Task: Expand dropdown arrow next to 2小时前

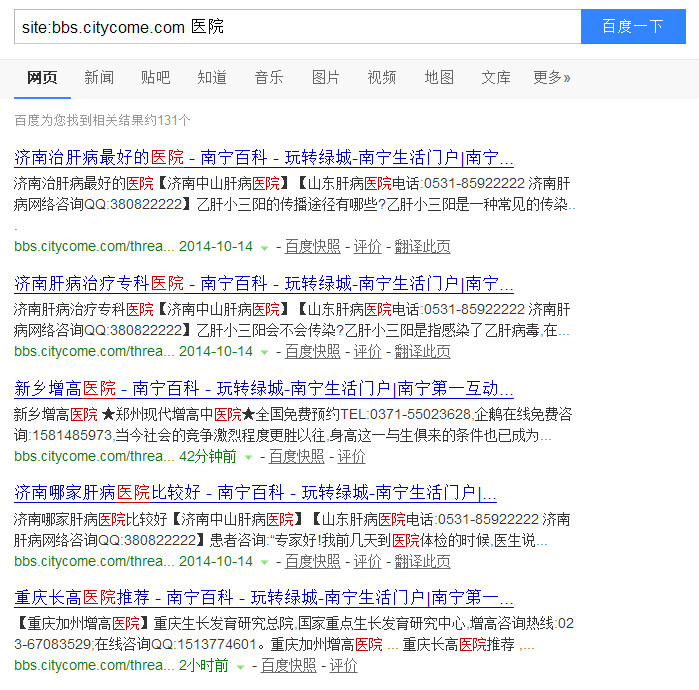Action: pos(240,667)
